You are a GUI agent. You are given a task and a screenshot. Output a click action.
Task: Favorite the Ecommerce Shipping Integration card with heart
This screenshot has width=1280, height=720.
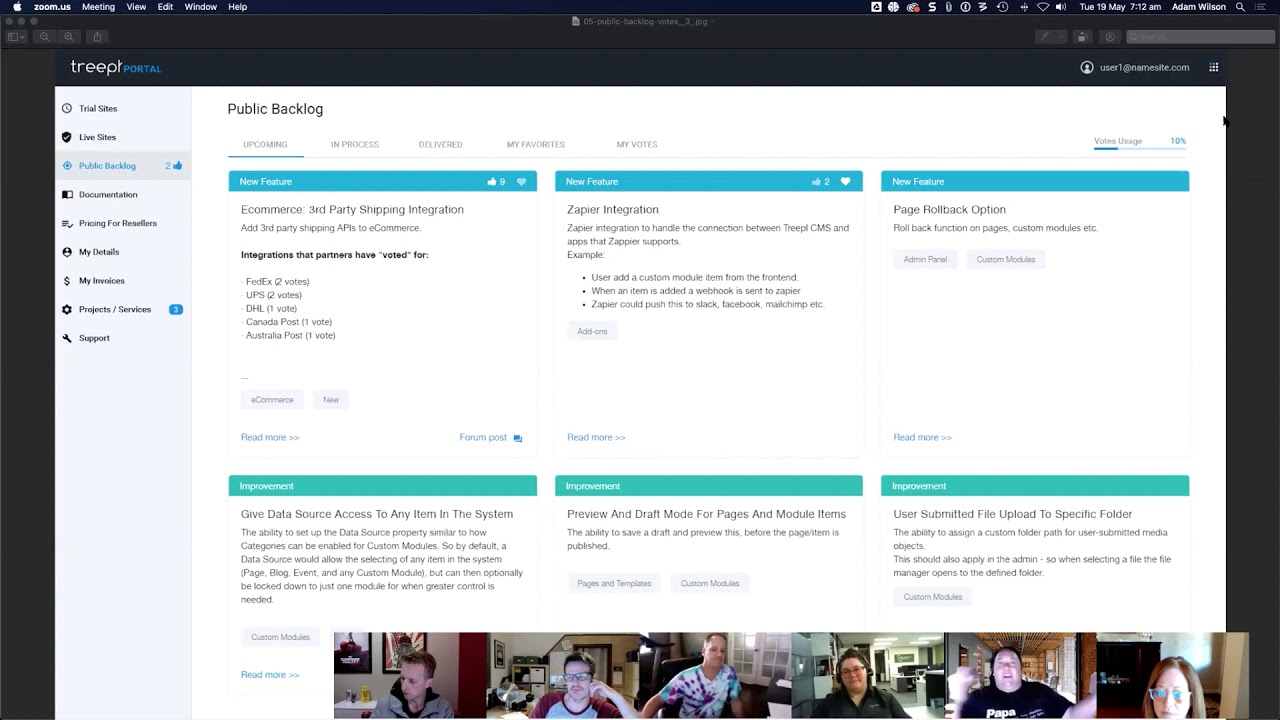521,182
